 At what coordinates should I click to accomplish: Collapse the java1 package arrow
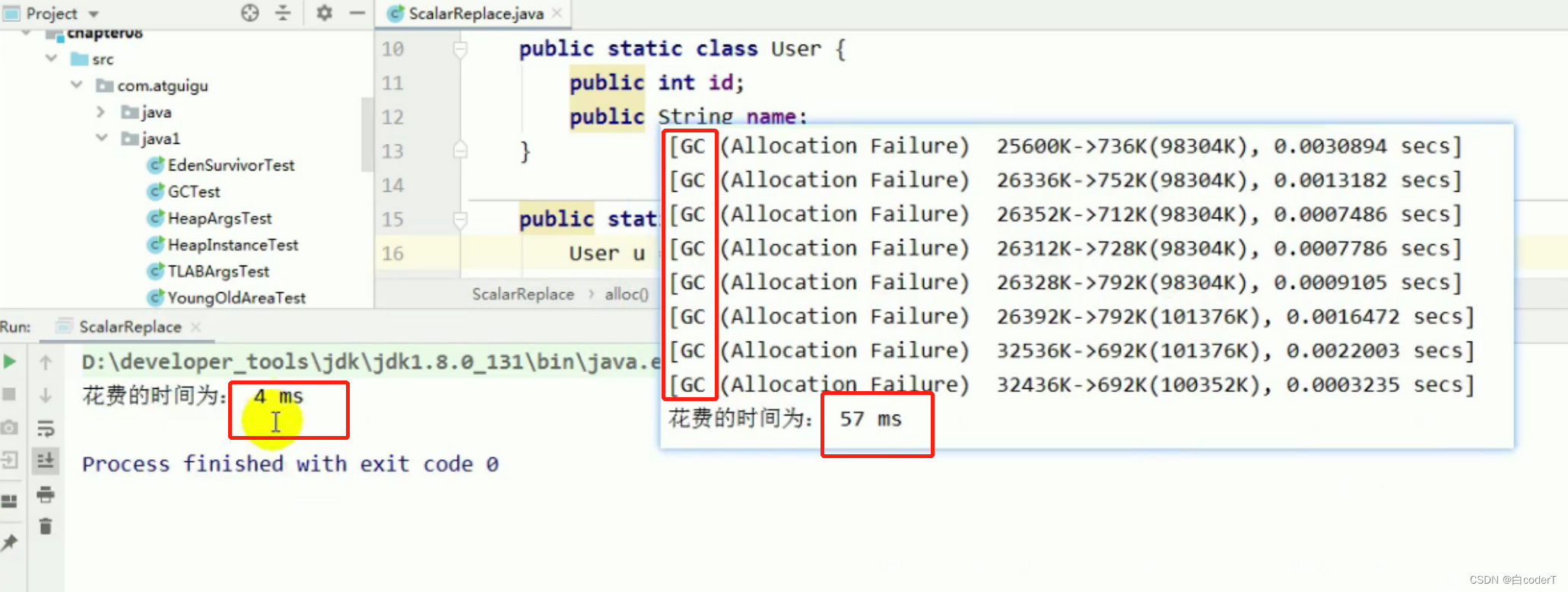(101, 138)
